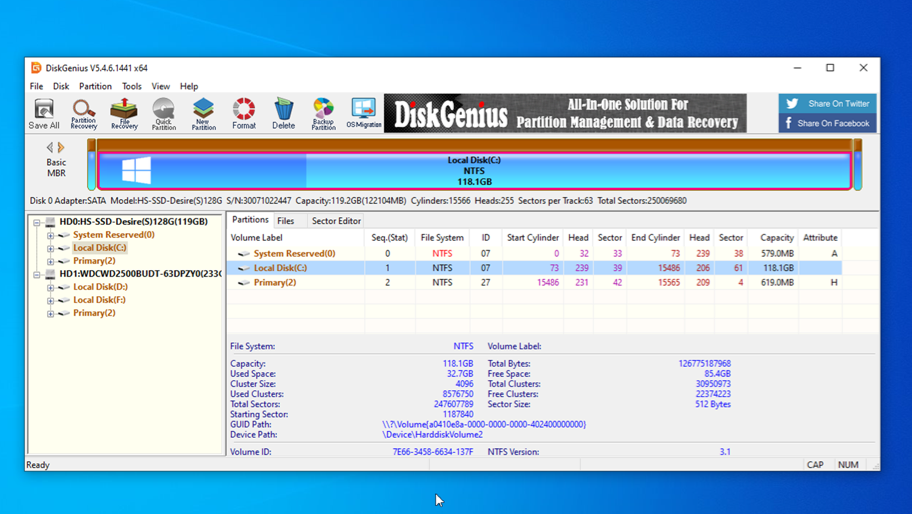Click Total Bytes value 126775187968
This screenshot has height=514, width=912.
704,363
